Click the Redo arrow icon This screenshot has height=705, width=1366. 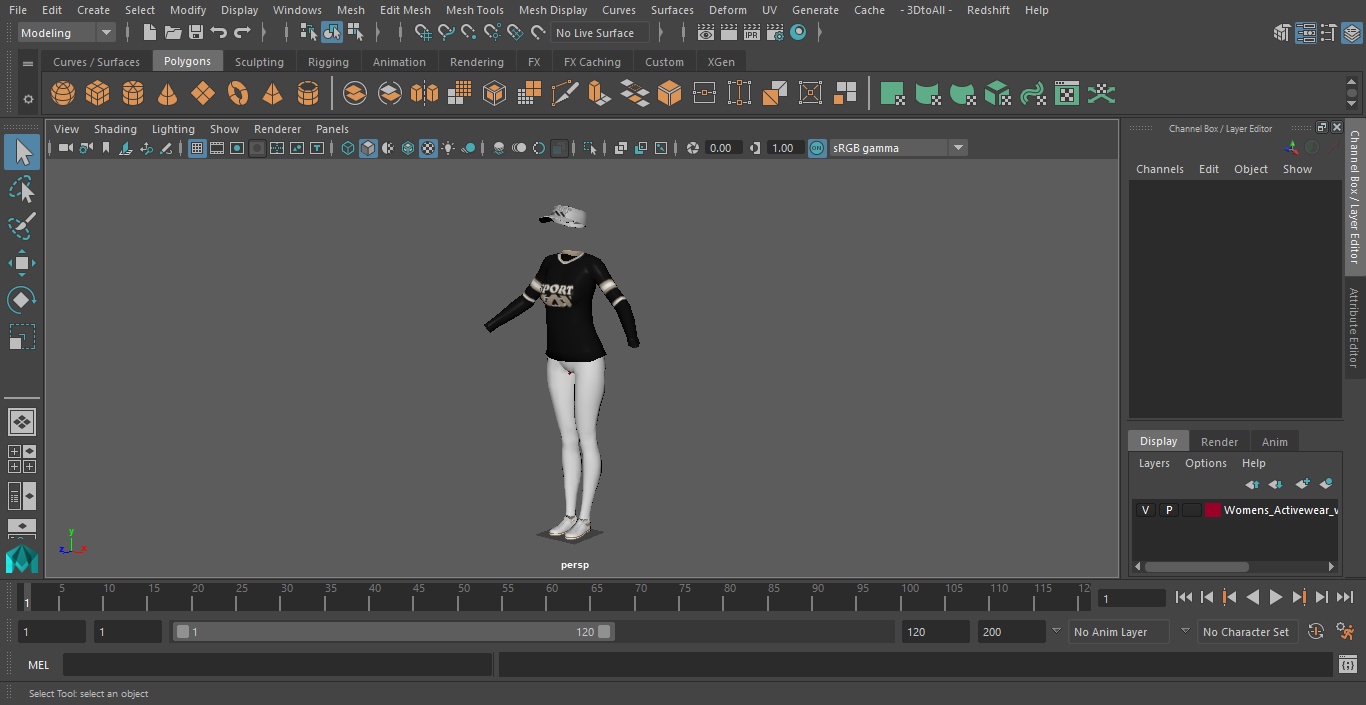click(242, 33)
